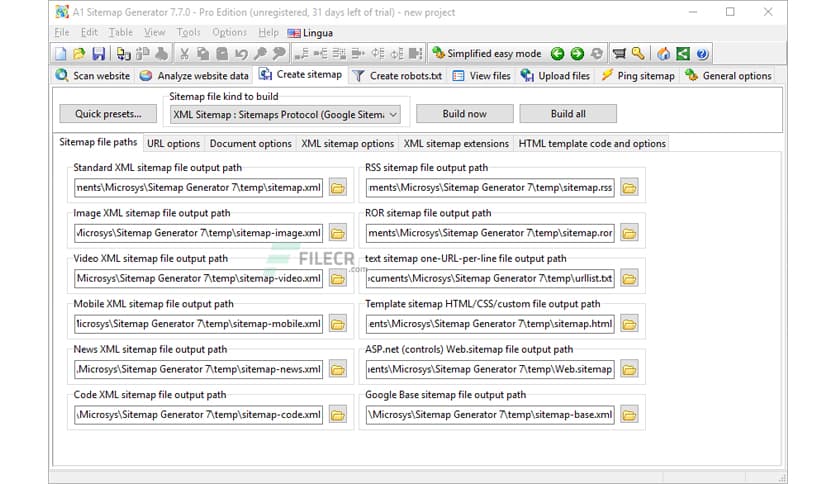The height and width of the screenshot is (484, 836).
Task: Click the Cut scissors icon
Action: (184, 54)
